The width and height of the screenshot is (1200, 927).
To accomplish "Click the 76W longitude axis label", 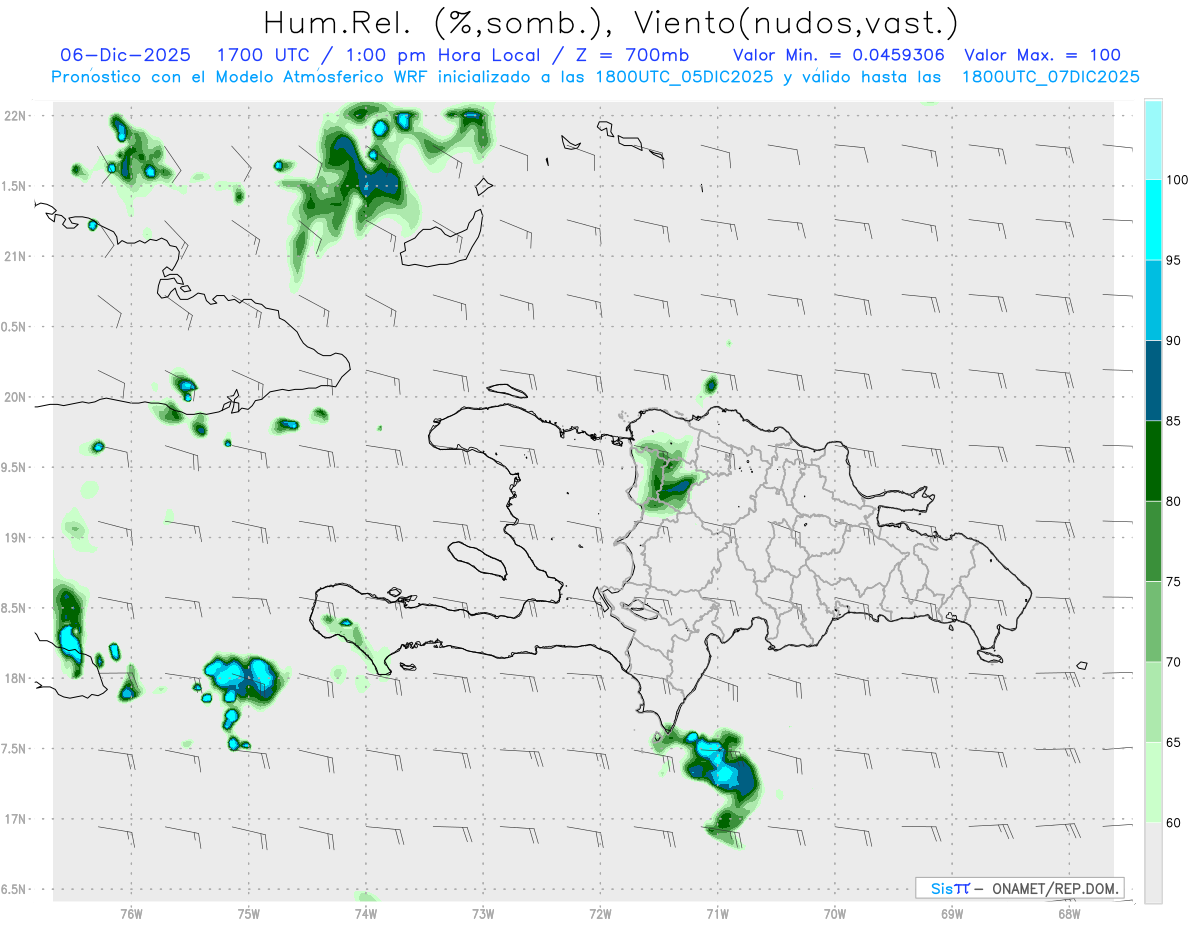I will pos(132,913).
